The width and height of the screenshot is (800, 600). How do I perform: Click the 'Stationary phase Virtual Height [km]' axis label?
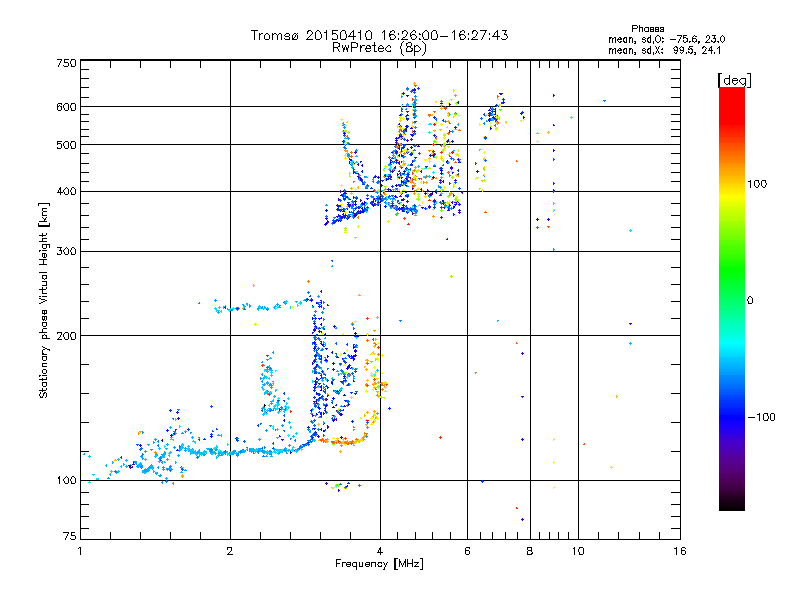point(43,301)
